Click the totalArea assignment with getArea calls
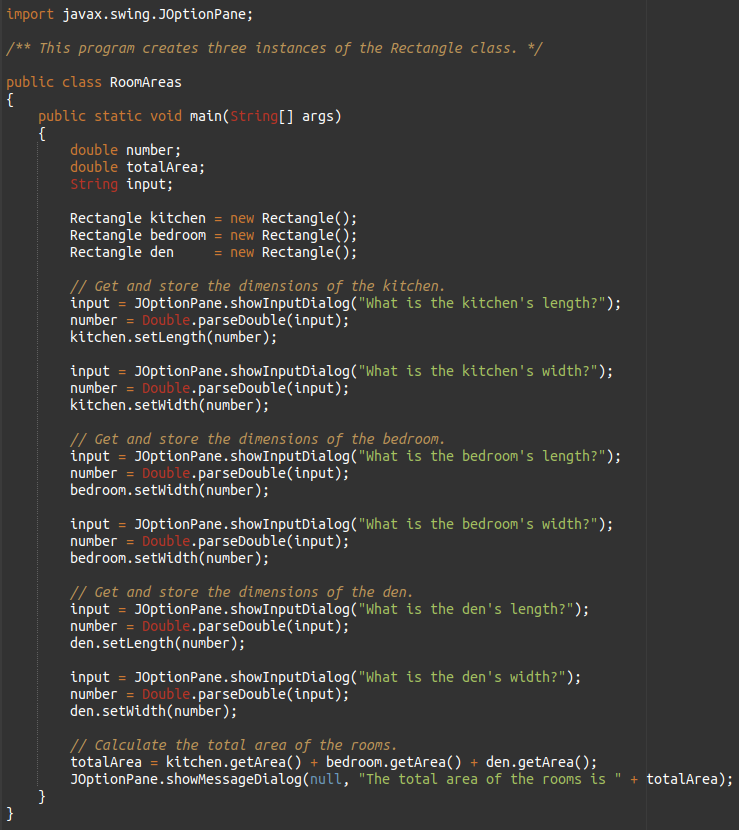Image resolution: width=739 pixels, height=830 pixels. coord(333,762)
